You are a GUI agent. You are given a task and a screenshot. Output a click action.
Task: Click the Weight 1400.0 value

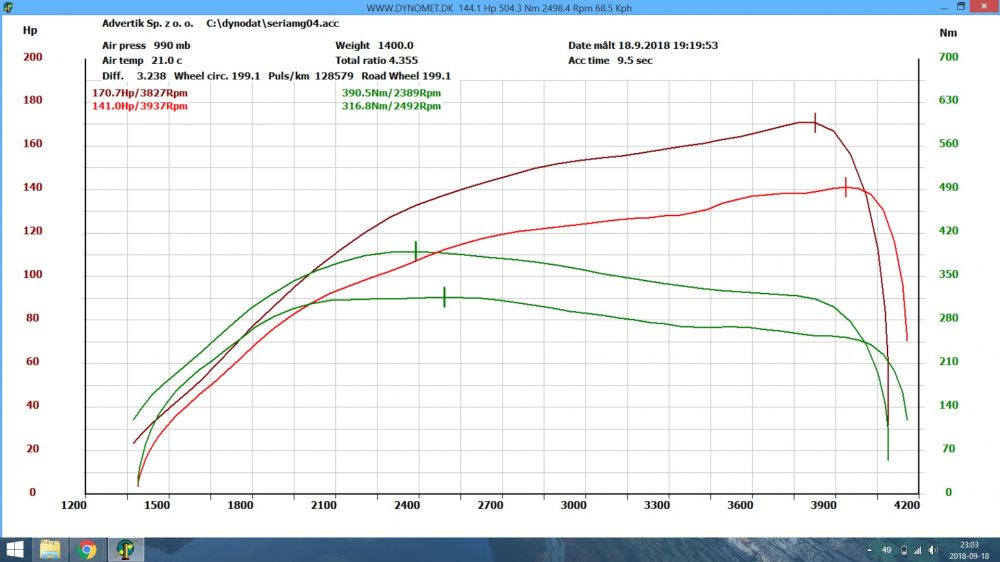tap(374, 45)
